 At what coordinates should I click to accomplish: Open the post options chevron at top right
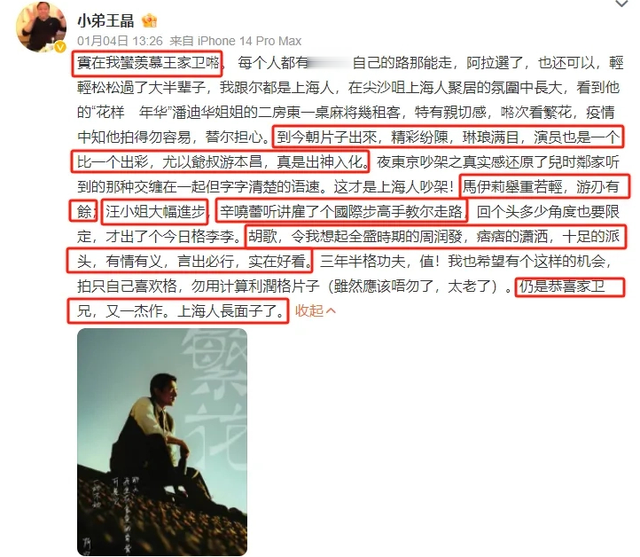click(622, 4)
